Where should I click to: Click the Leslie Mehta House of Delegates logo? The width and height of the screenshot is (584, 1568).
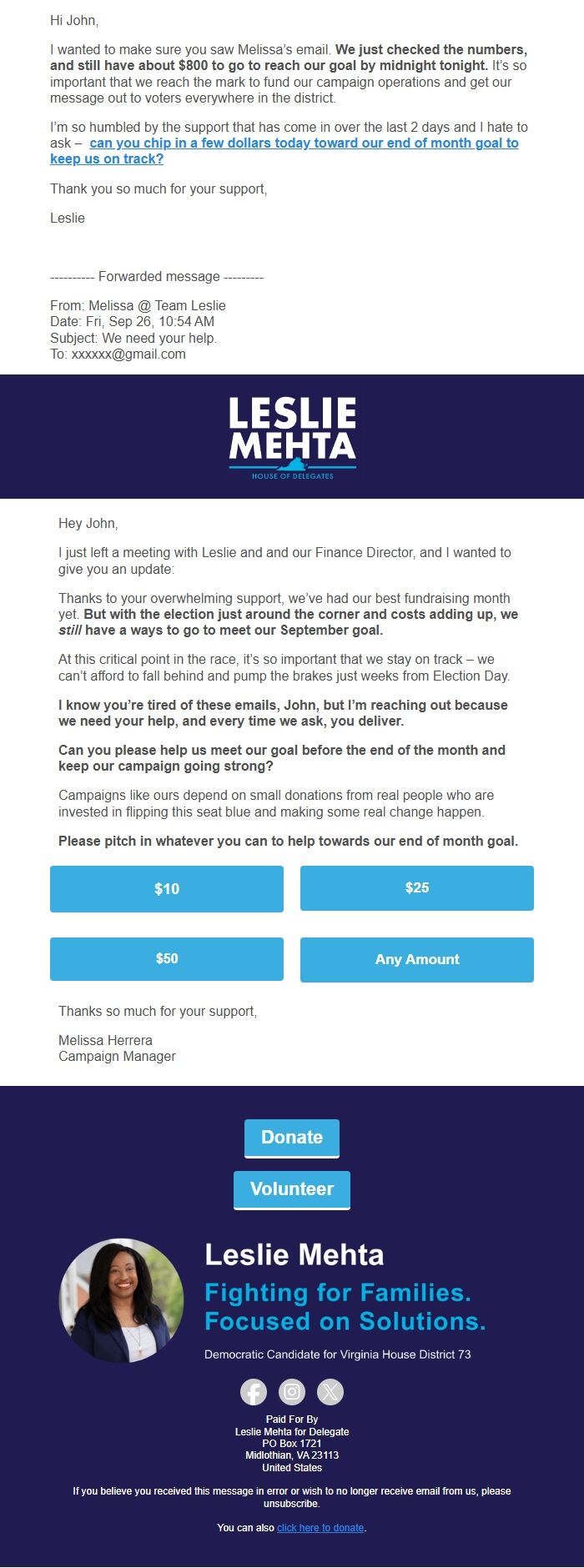(x=292, y=437)
